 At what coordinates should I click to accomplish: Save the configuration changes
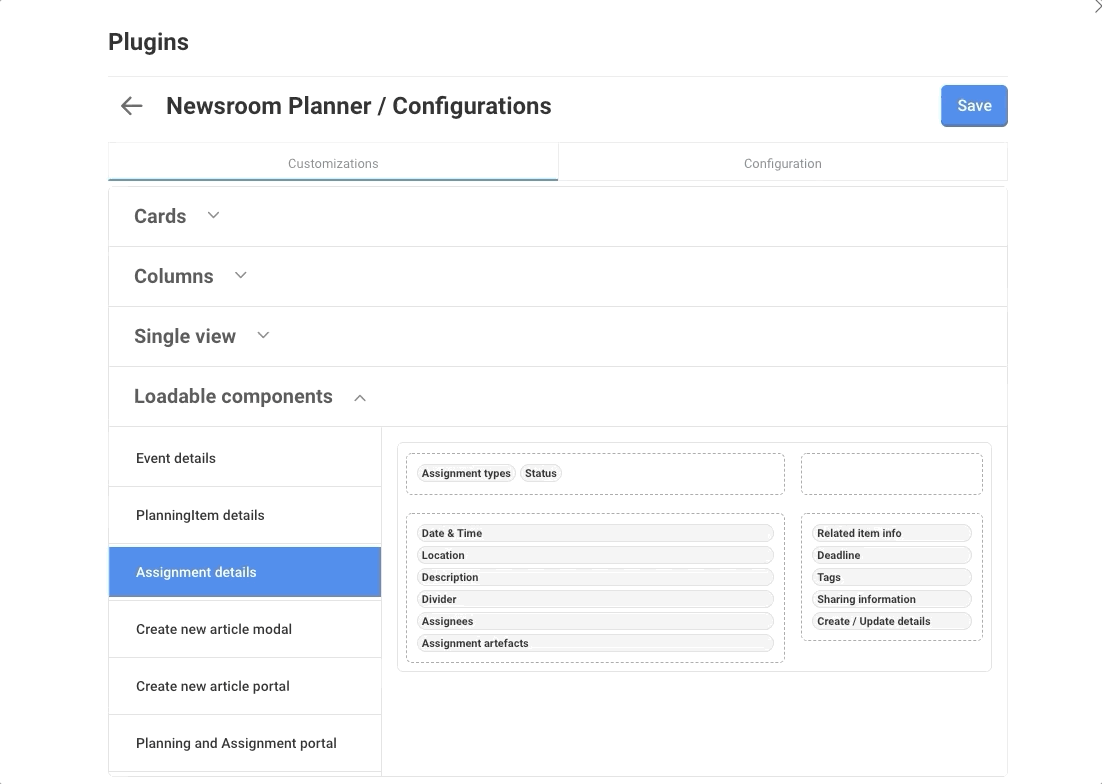(x=973, y=106)
